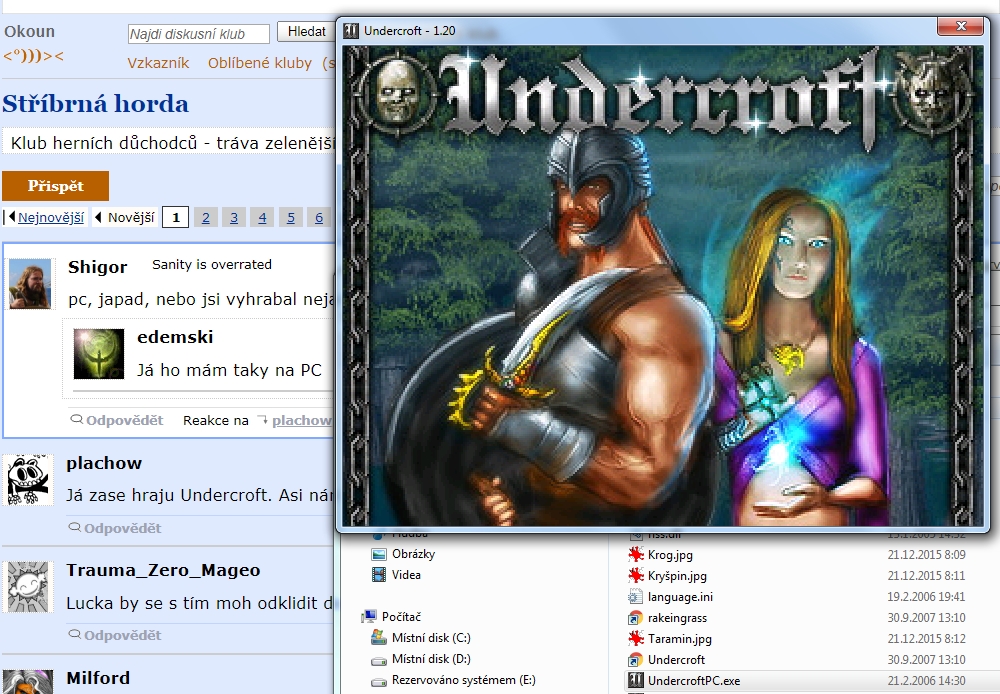Go to page 2 of the discussion
This screenshot has height=694, width=1000.
pyautogui.click(x=205, y=218)
